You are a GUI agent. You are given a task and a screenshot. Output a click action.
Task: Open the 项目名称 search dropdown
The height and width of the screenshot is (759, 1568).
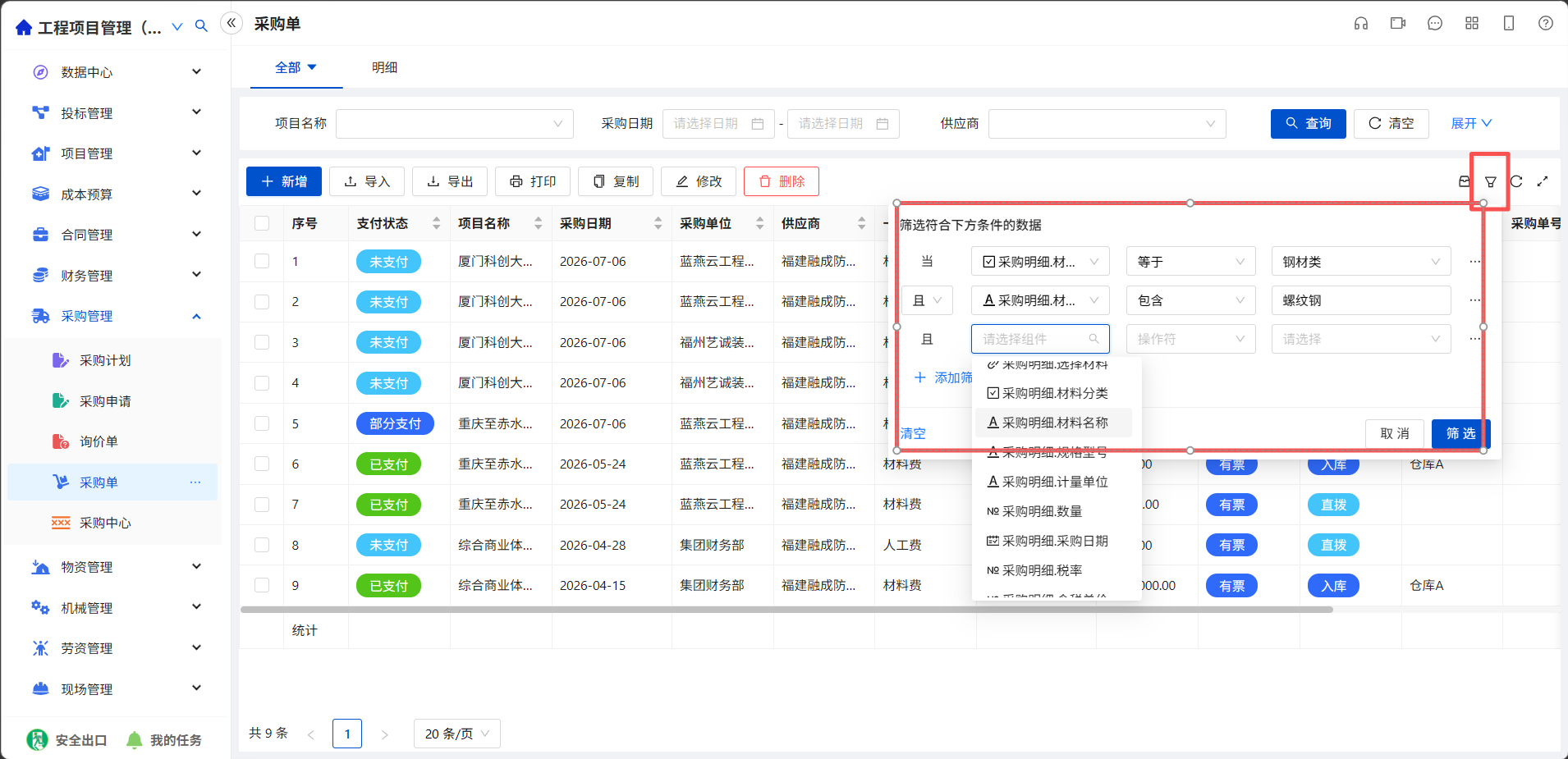[x=455, y=124]
